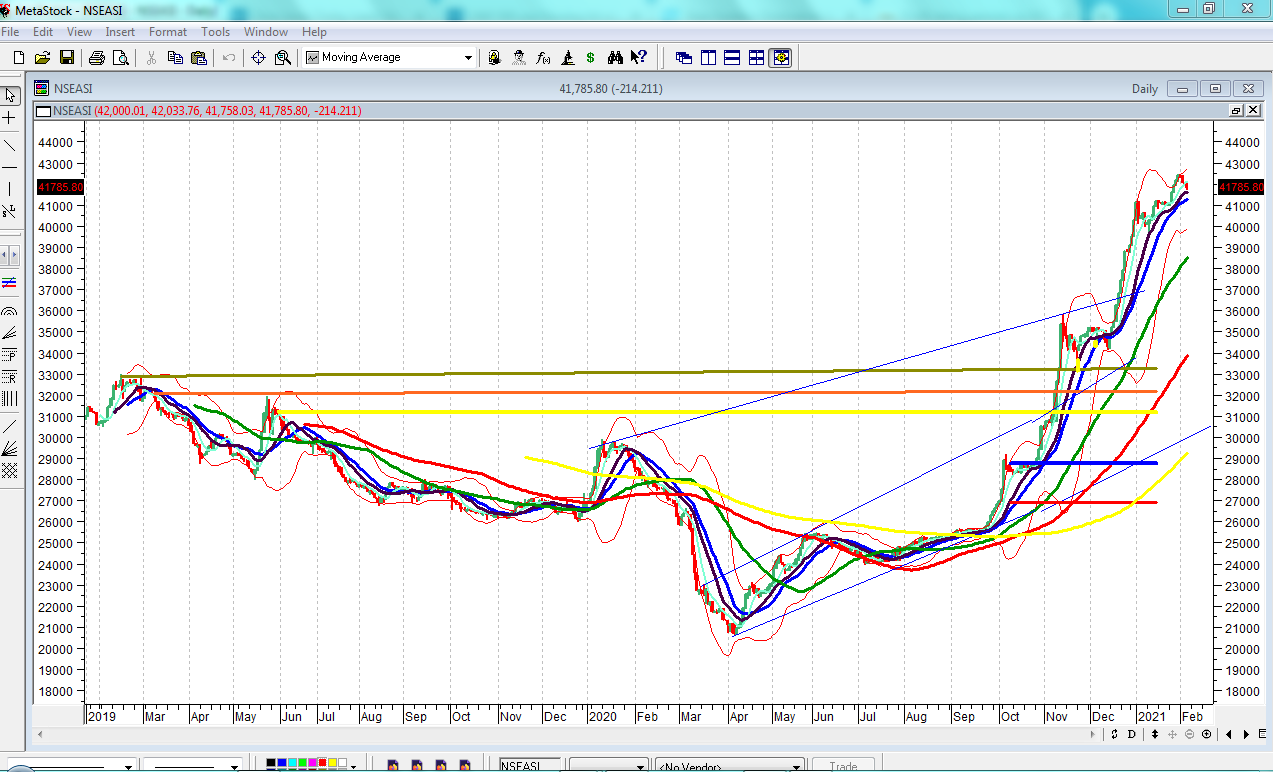Click the NSEASI symbol field at bottom
The width and height of the screenshot is (1273, 772).
(530, 766)
